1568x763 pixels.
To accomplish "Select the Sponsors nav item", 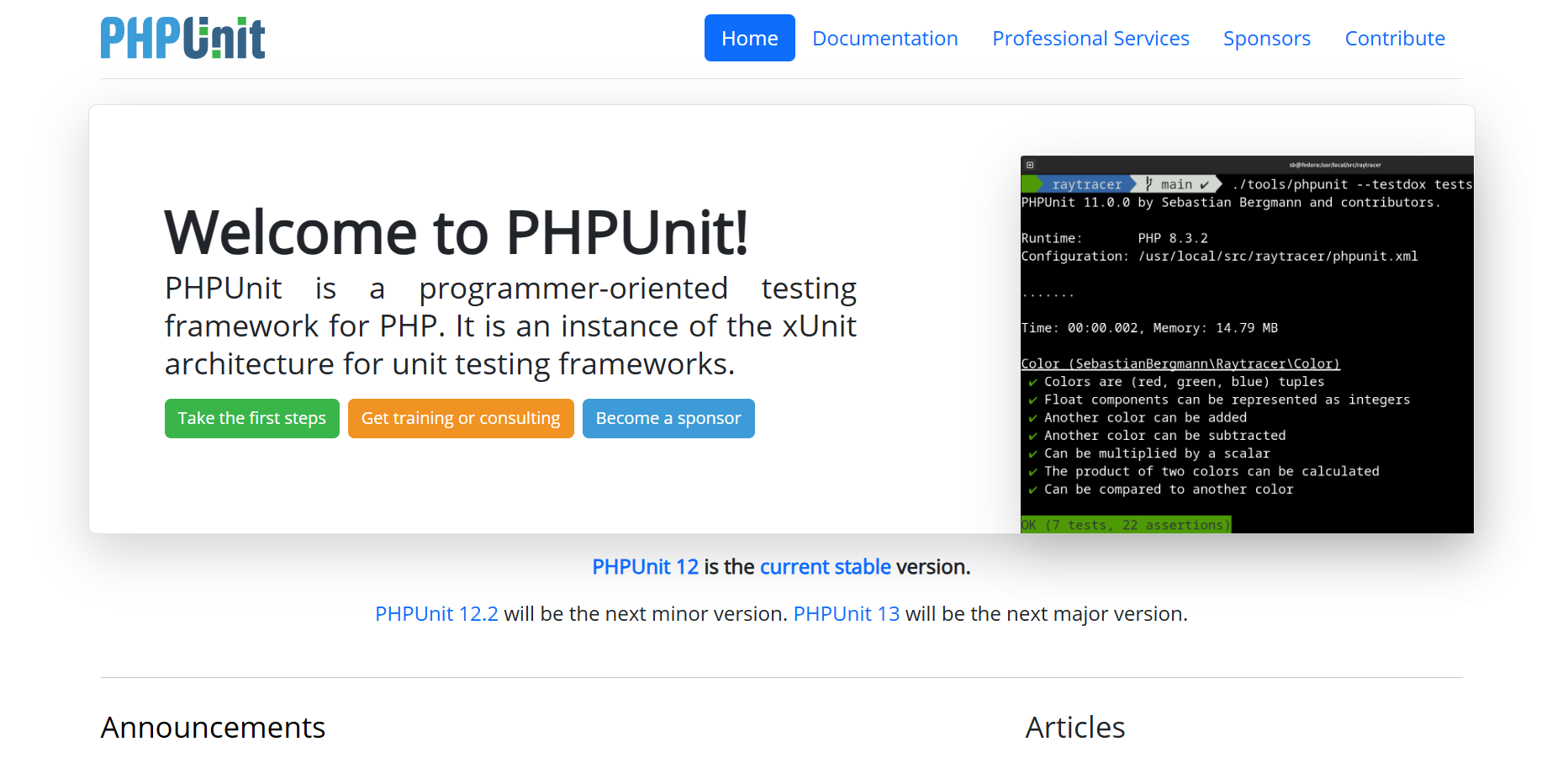I will [x=1266, y=38].
